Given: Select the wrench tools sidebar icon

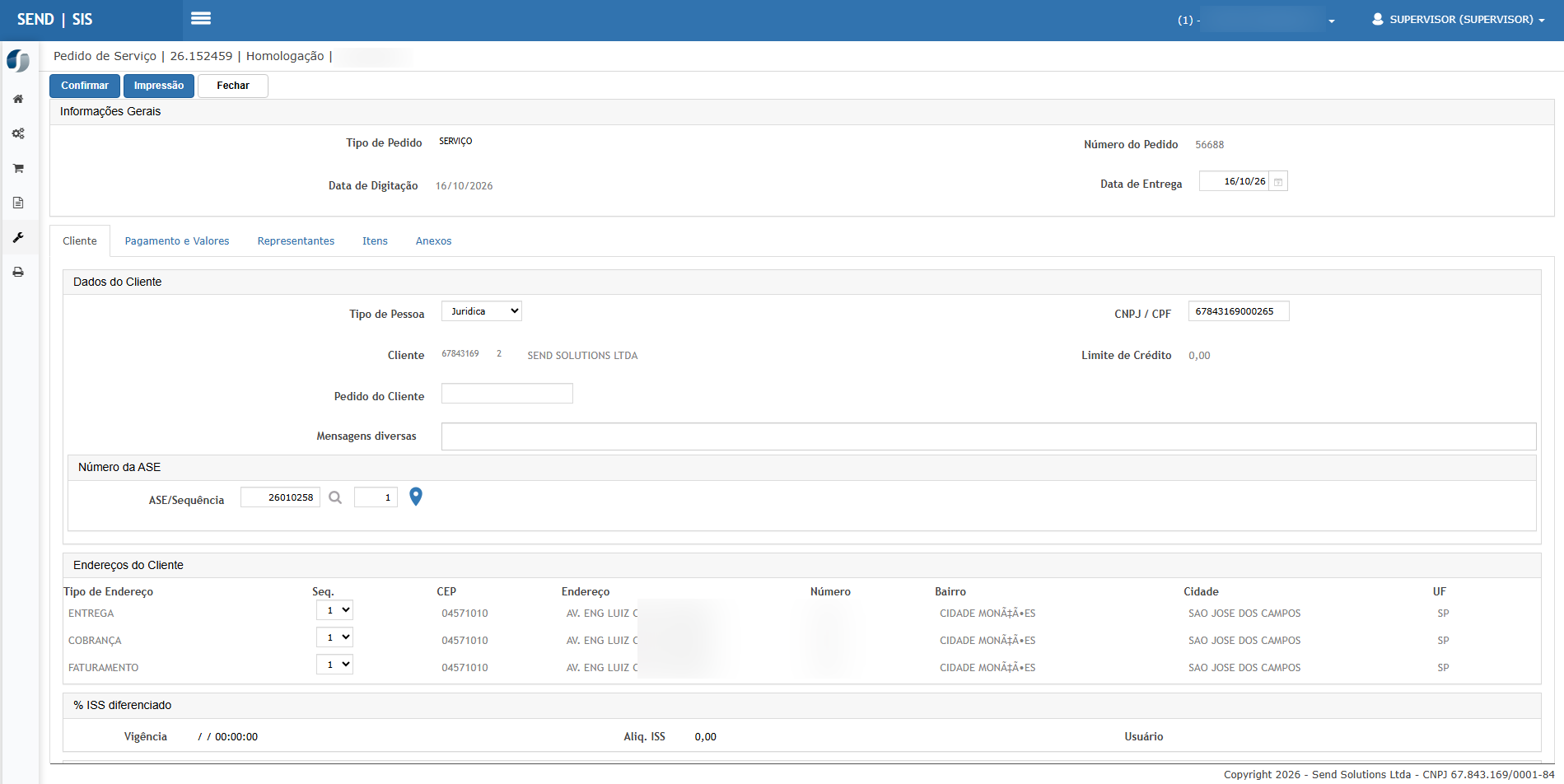Looking at the screenshot, I should tap(18, 237).
